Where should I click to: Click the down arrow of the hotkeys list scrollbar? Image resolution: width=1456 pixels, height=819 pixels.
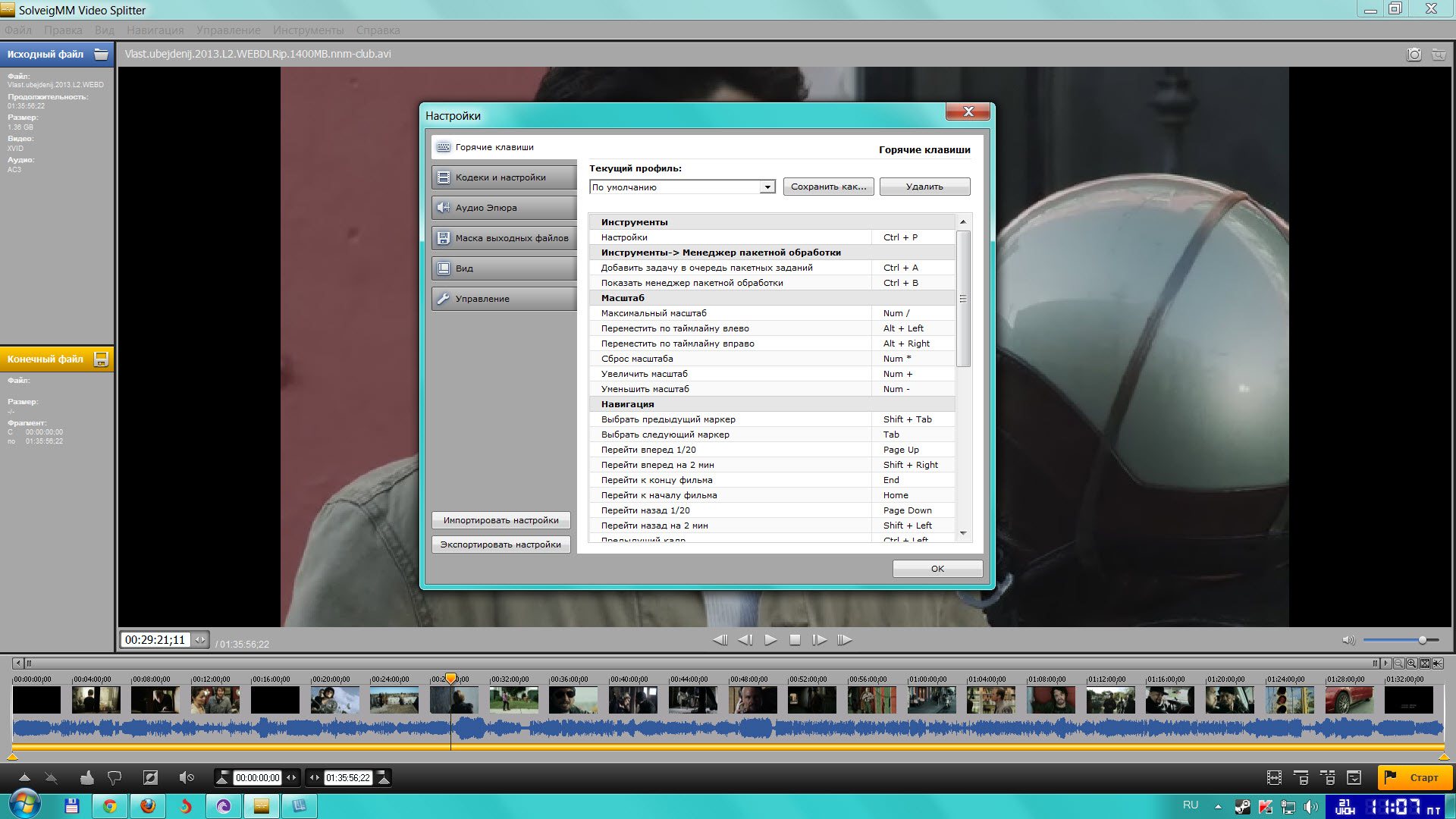[963, 533]
